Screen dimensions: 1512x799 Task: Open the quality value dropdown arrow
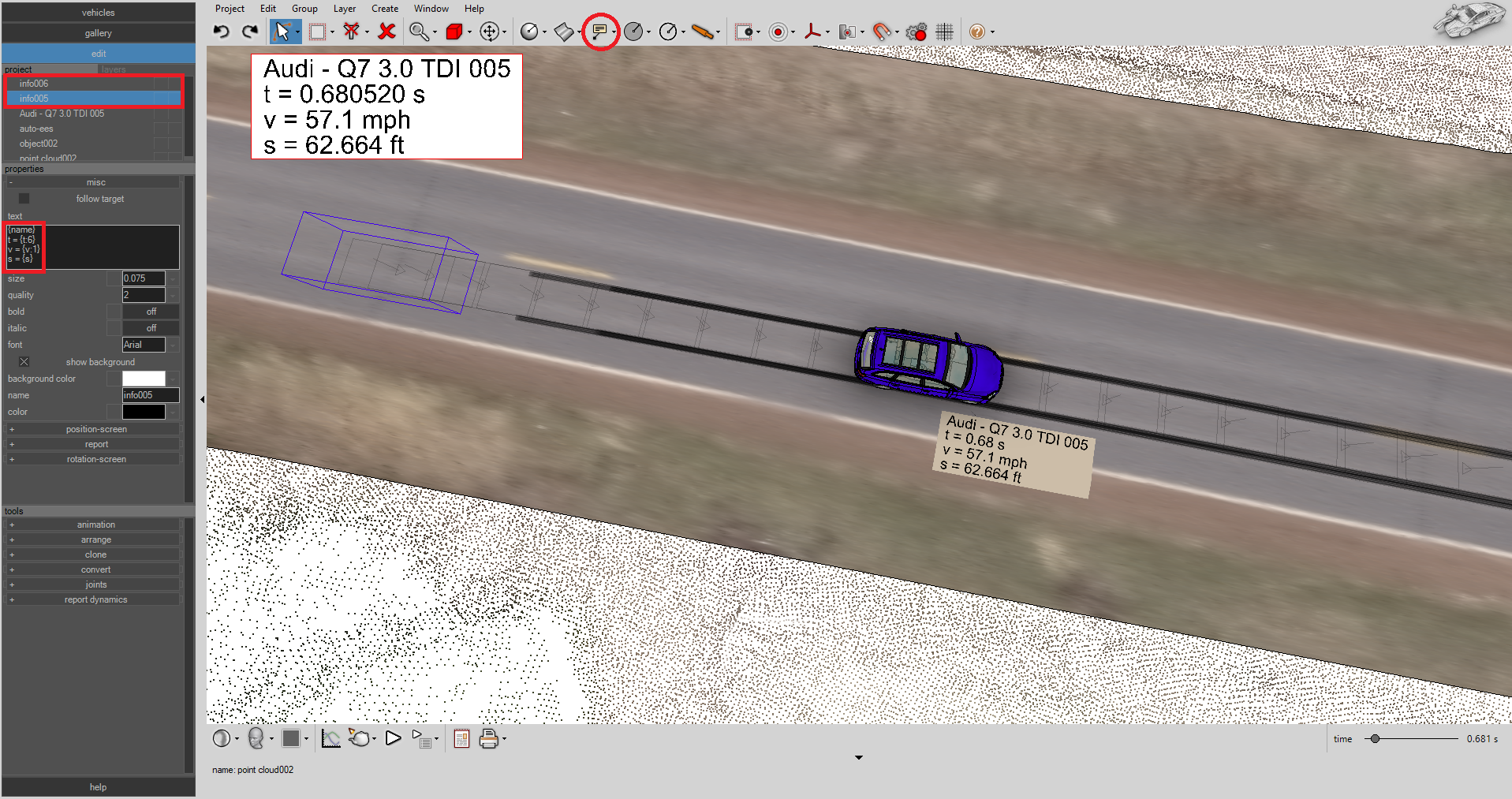[x=173, y=295]
